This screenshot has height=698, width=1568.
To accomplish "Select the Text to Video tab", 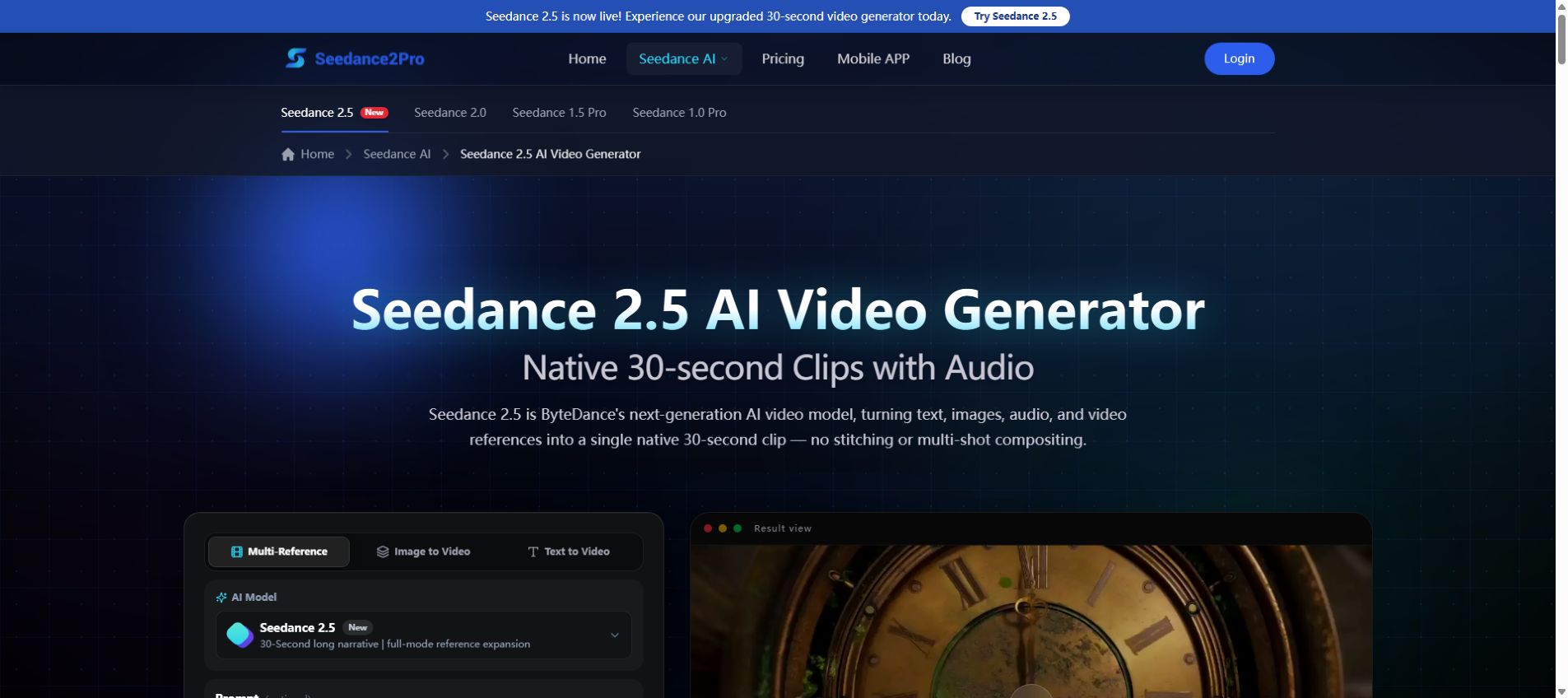I will point(569,551).
